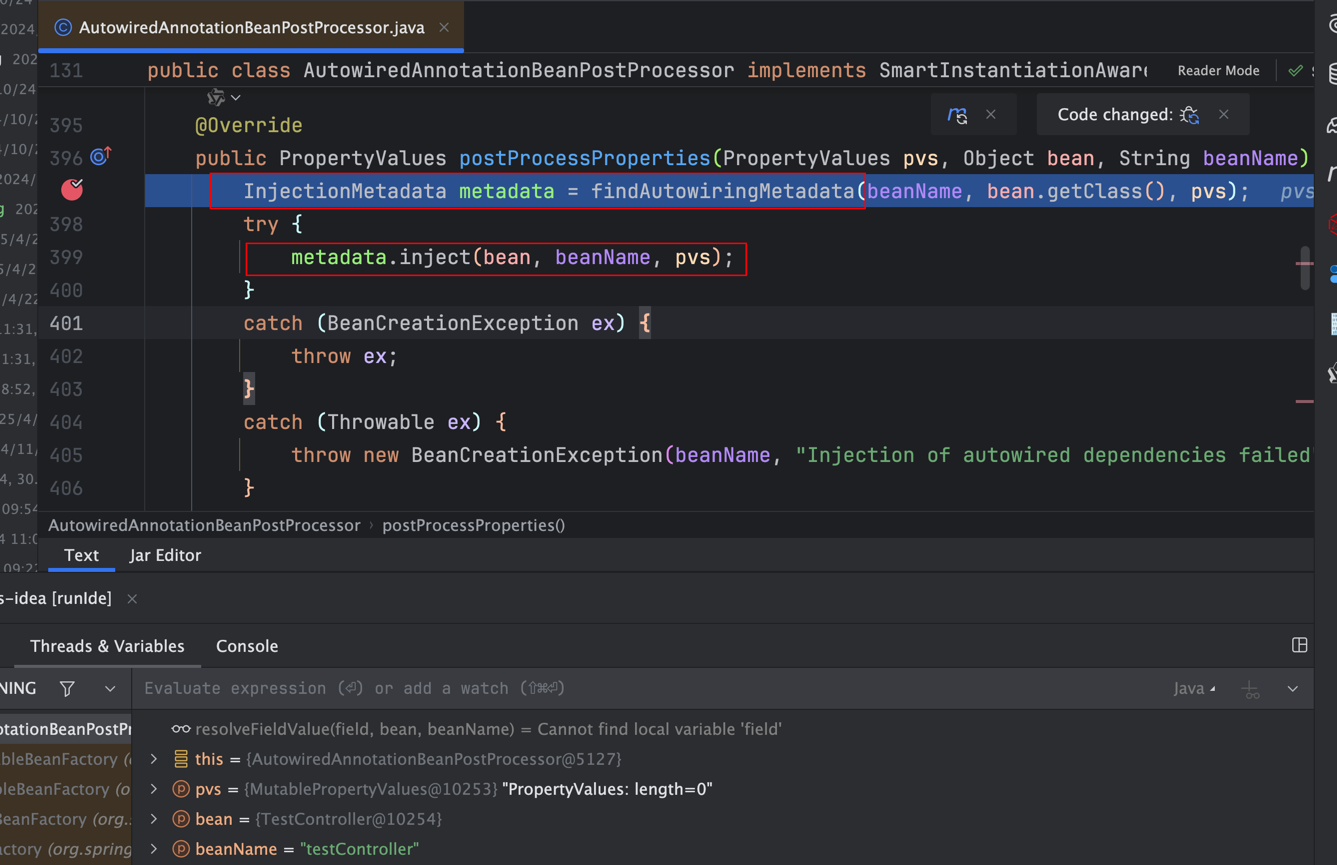The width and height of the screenshot is (1337, 865).
Task: Open the Java language selector dropdown
Action: click(x=1195, y=688)
